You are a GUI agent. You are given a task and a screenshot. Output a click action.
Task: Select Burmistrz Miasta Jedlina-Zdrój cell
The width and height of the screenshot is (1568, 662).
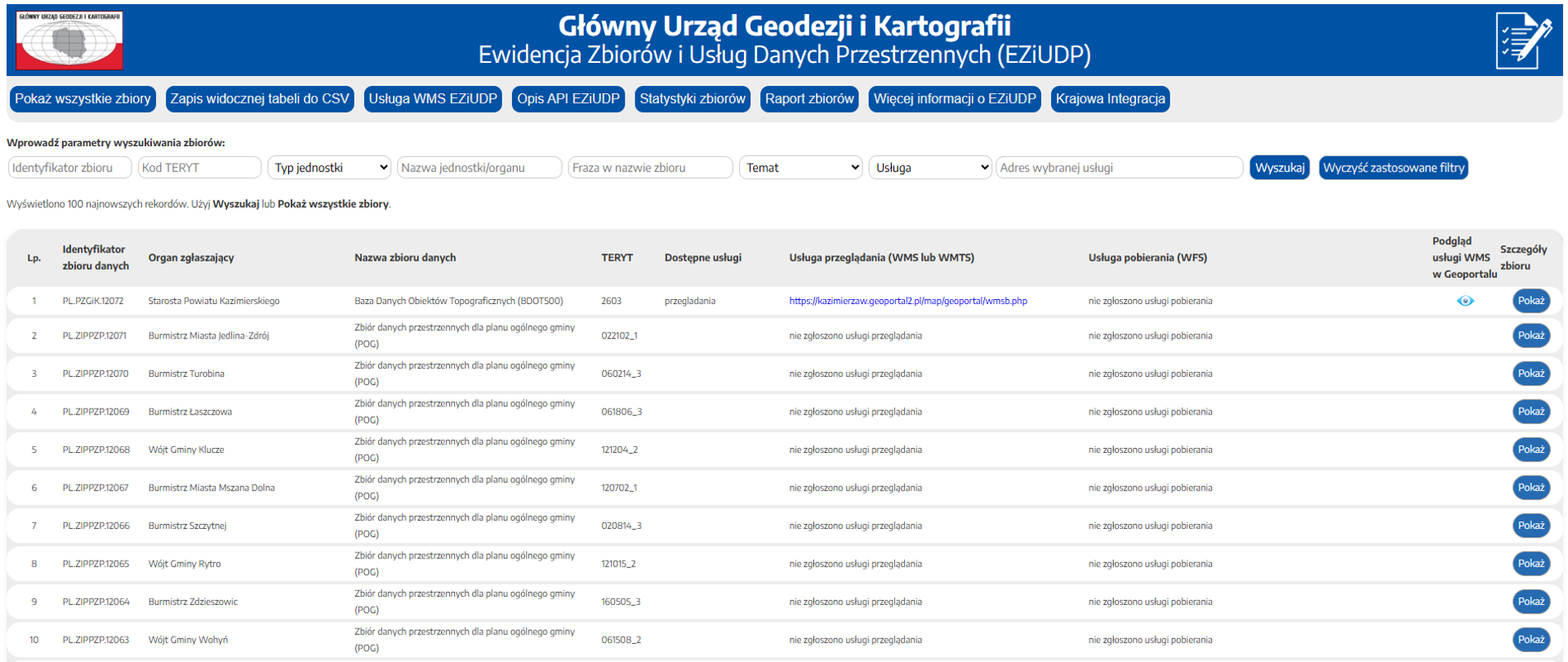coord(208,335)
